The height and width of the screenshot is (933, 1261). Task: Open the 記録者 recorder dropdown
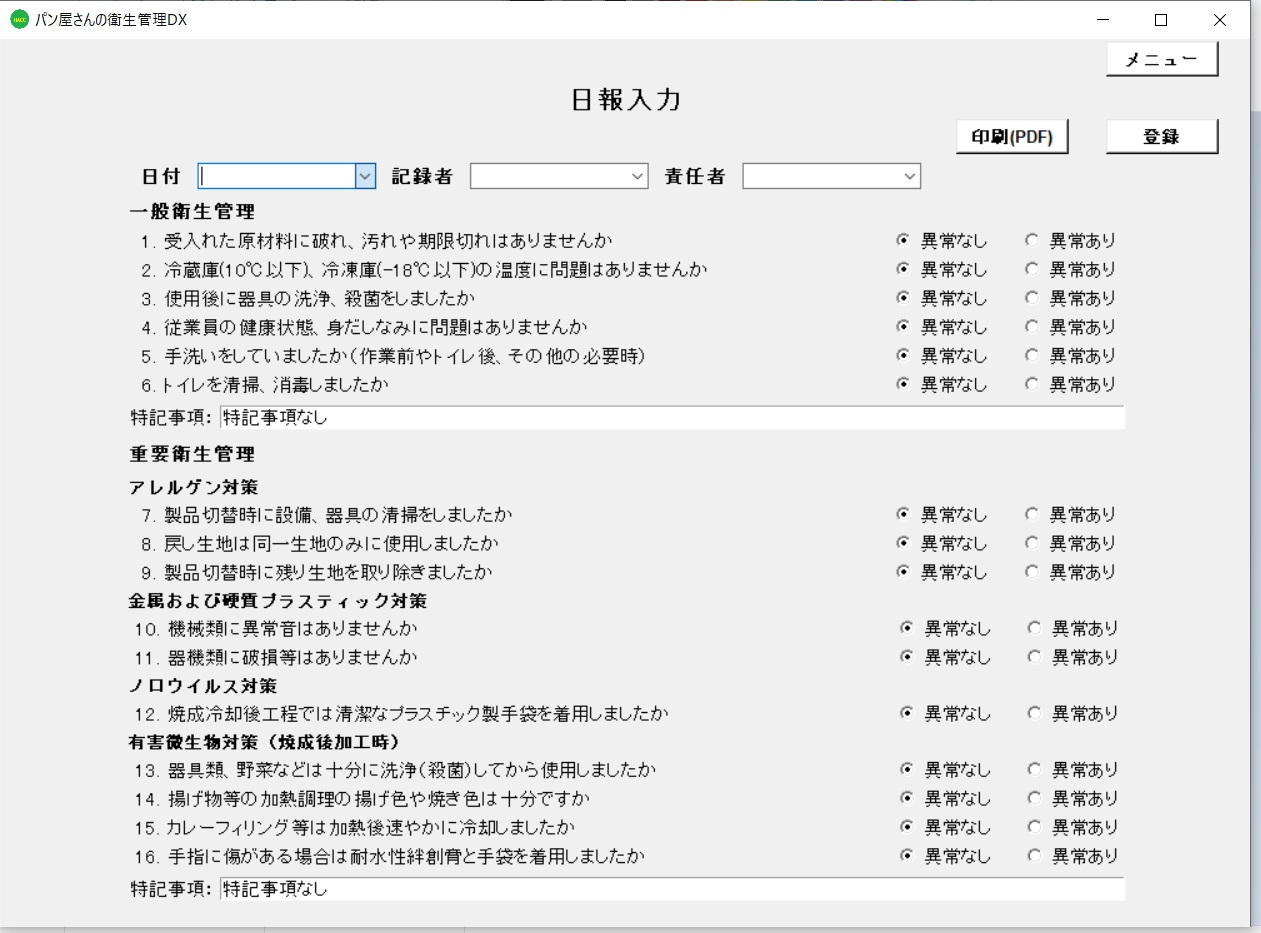[638, 176]
